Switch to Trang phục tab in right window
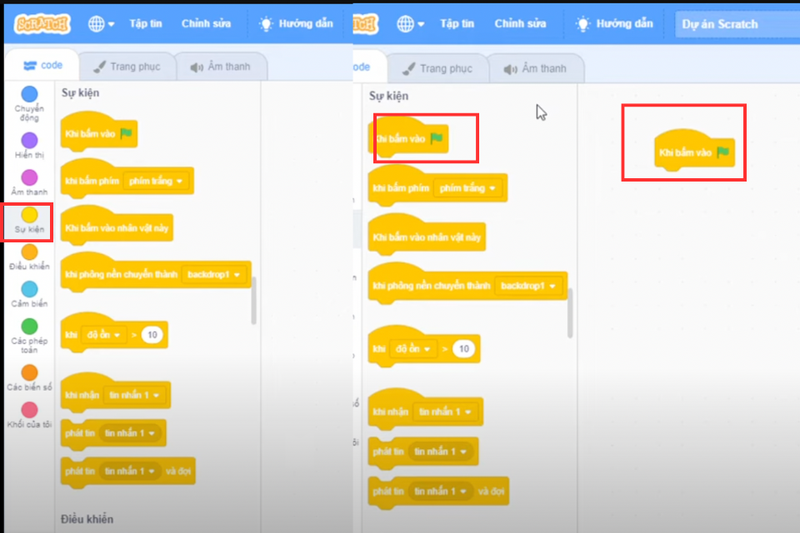The width and height of the screenshot is (800, 533). (437, 68)
